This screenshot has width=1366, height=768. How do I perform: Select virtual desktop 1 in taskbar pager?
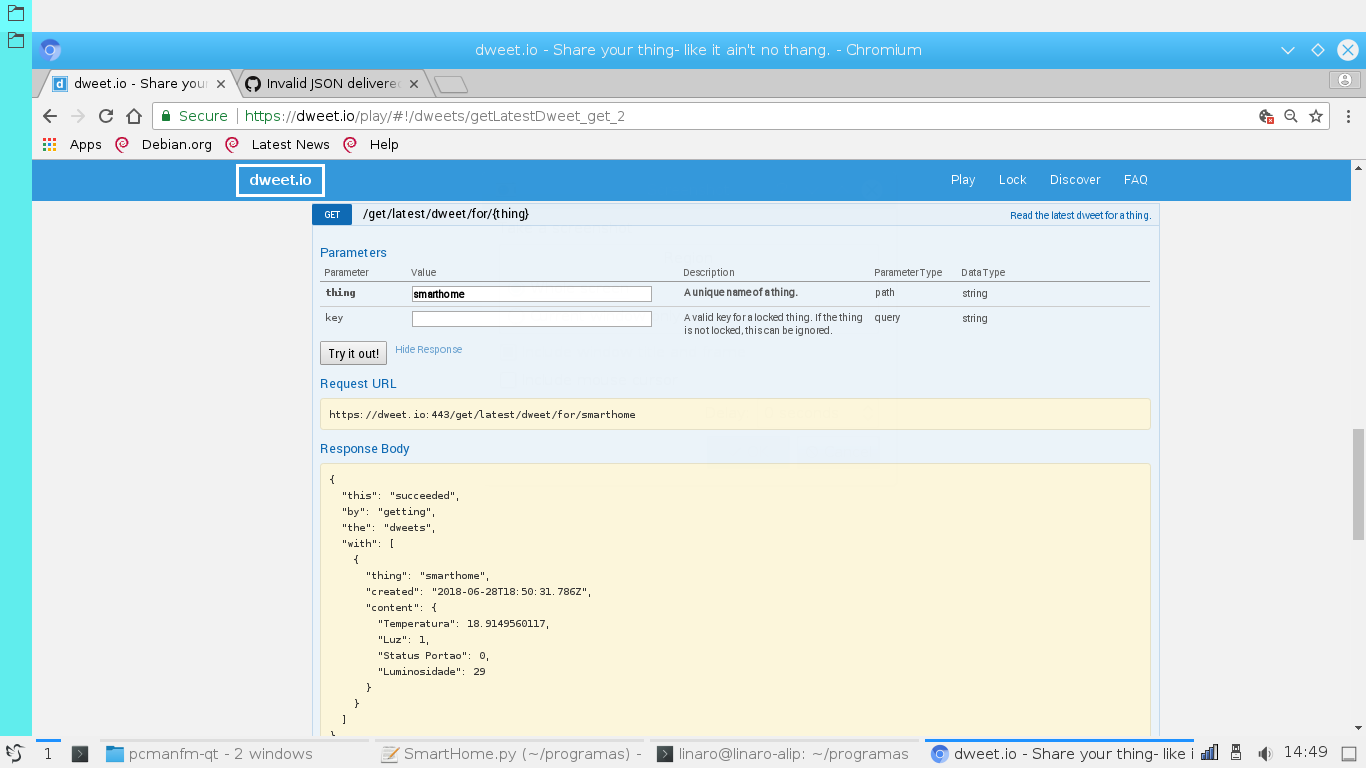click(x=48, y=754)
